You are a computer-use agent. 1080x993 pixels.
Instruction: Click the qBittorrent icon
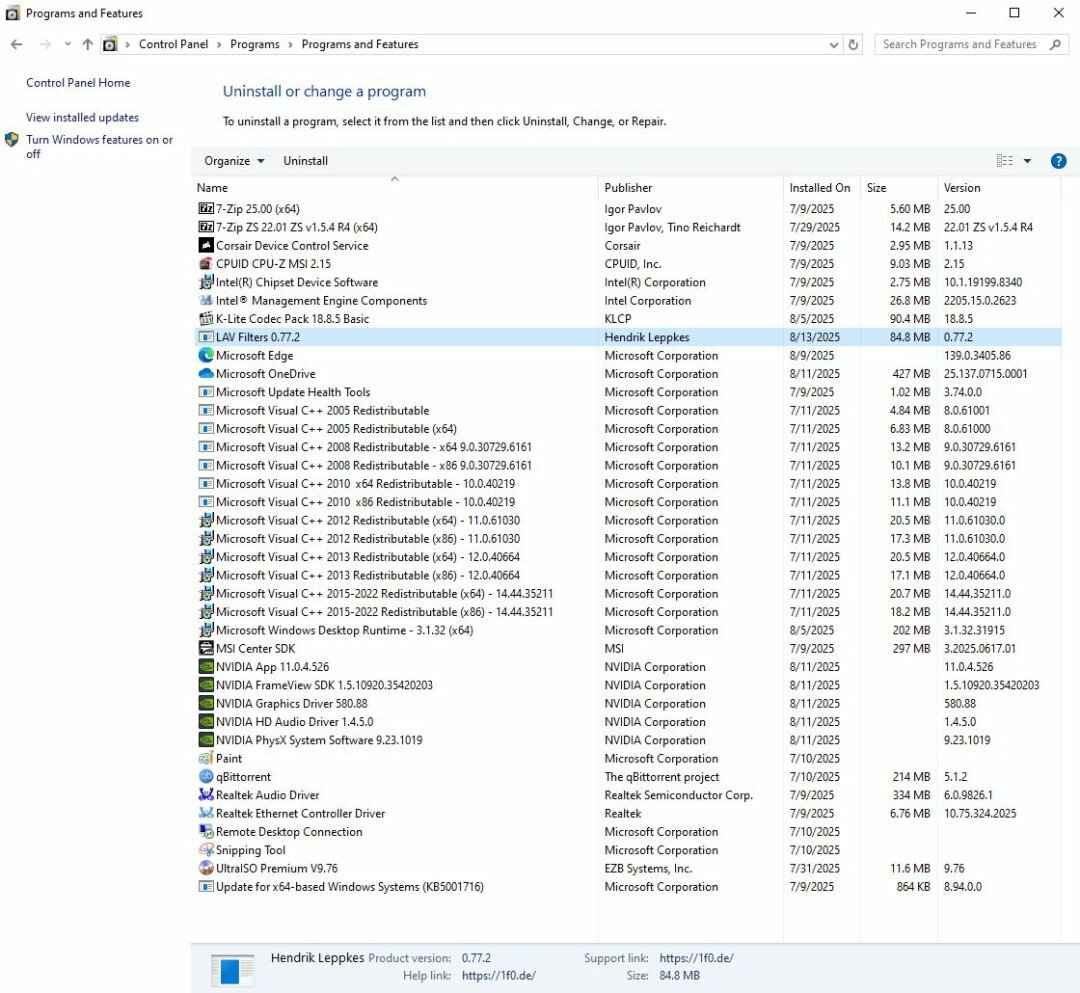point(205,777)
